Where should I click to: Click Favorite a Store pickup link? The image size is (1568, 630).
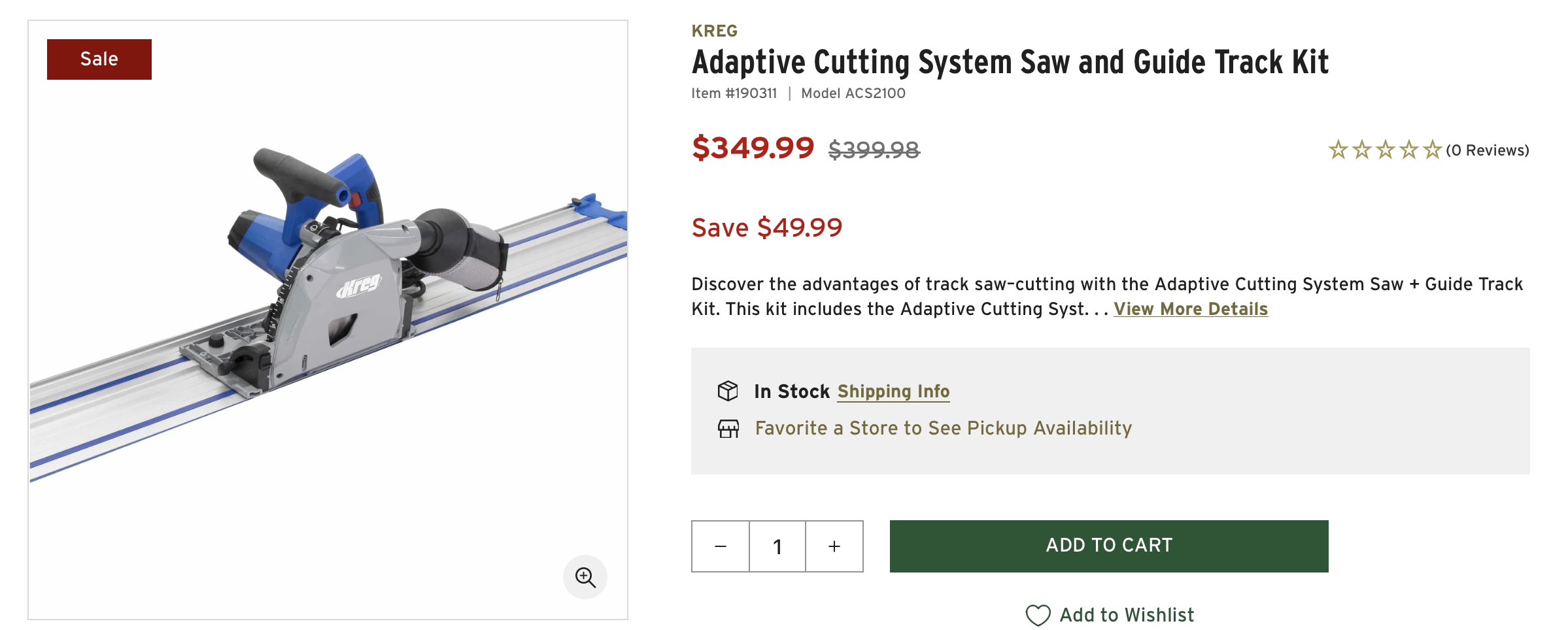[943, 428]
